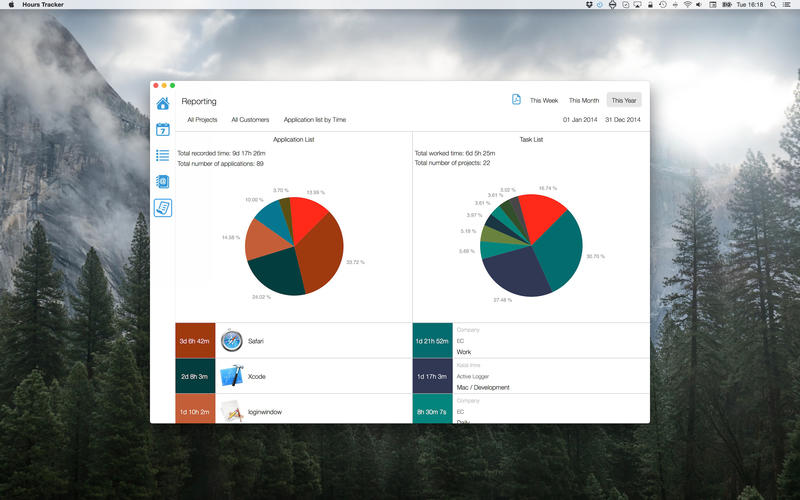Open the address book icon in sidebar
Image resolution: width=800 pixels, height=500 pixels.
[x=163, y=182]
